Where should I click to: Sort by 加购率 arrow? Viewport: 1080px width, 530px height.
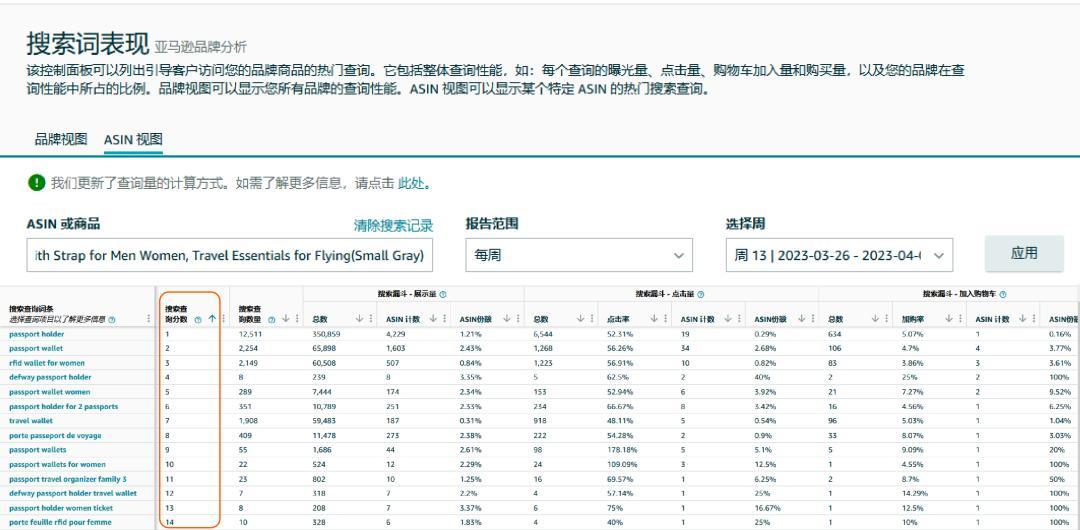point(949,318)
